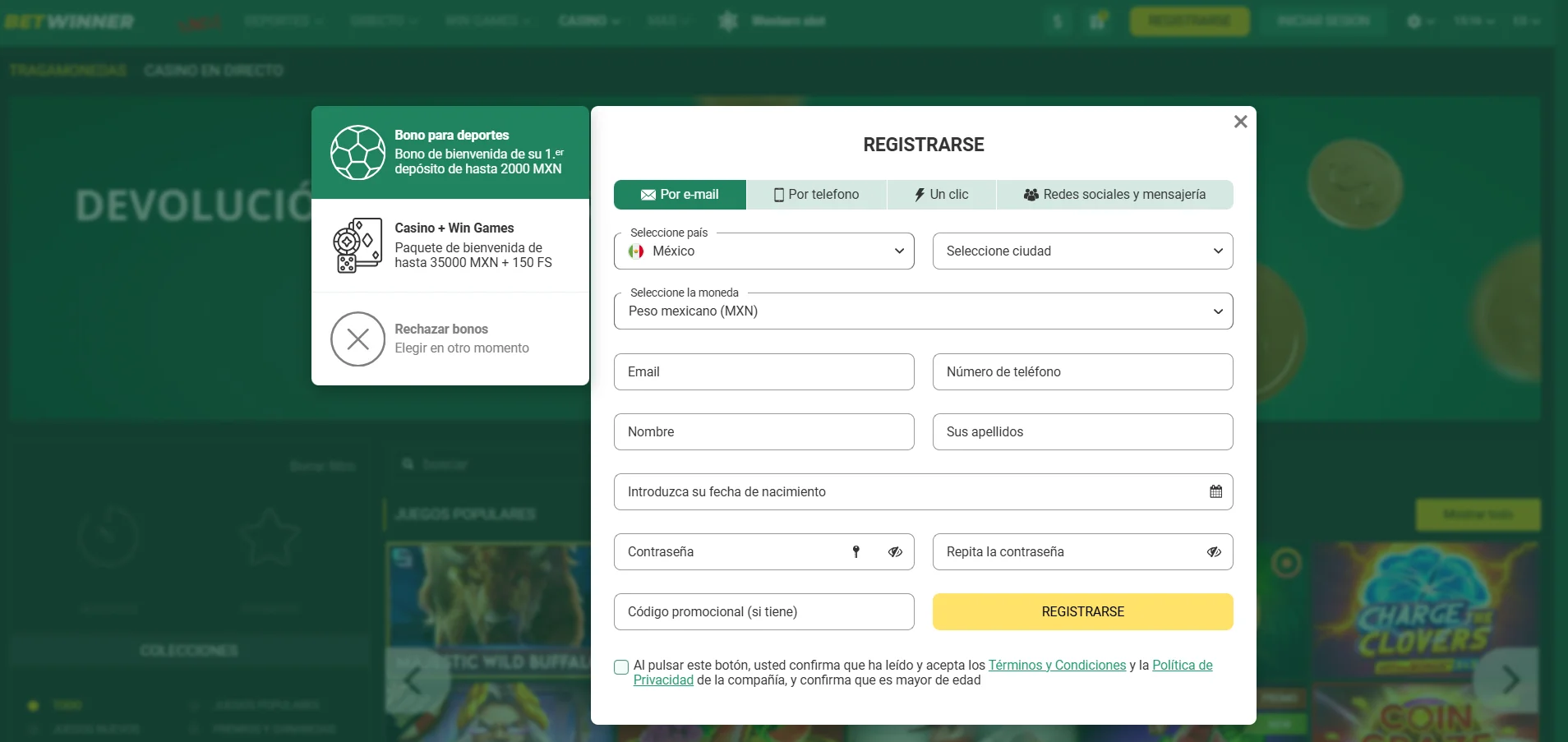
Task: Open the Charge the Clovers game thumbnail
Action: [1426, 610]
